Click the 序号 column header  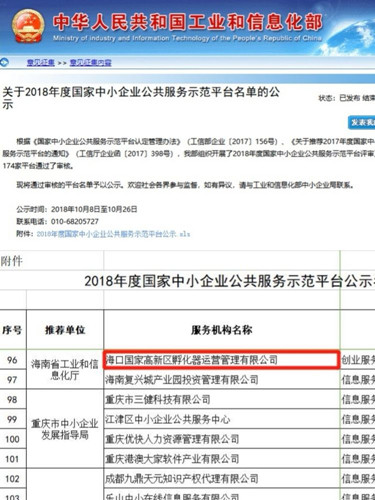[x=12, y=330]
